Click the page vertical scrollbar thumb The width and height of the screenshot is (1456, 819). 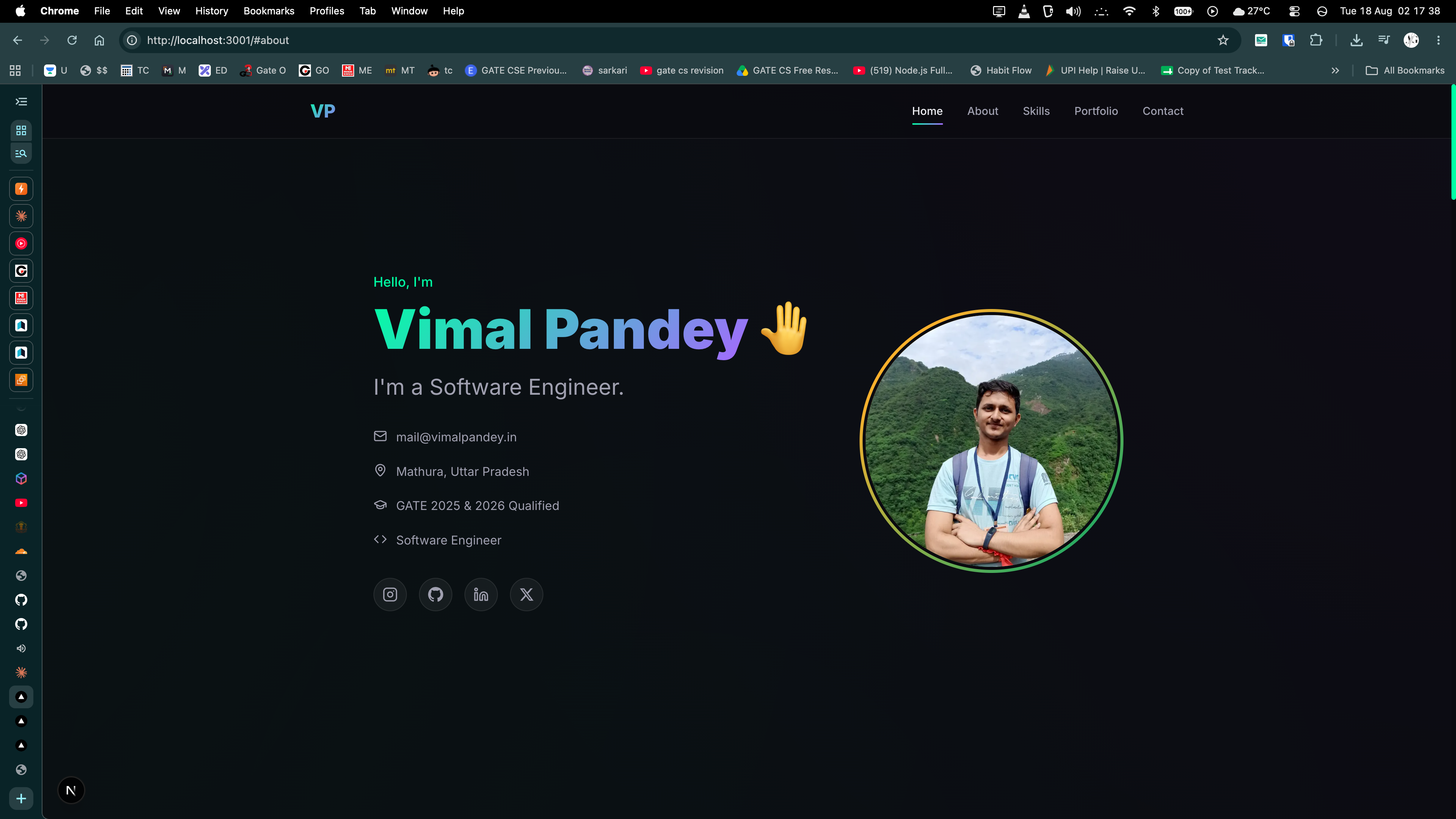pyautogui.click(x=1453, y=143)
